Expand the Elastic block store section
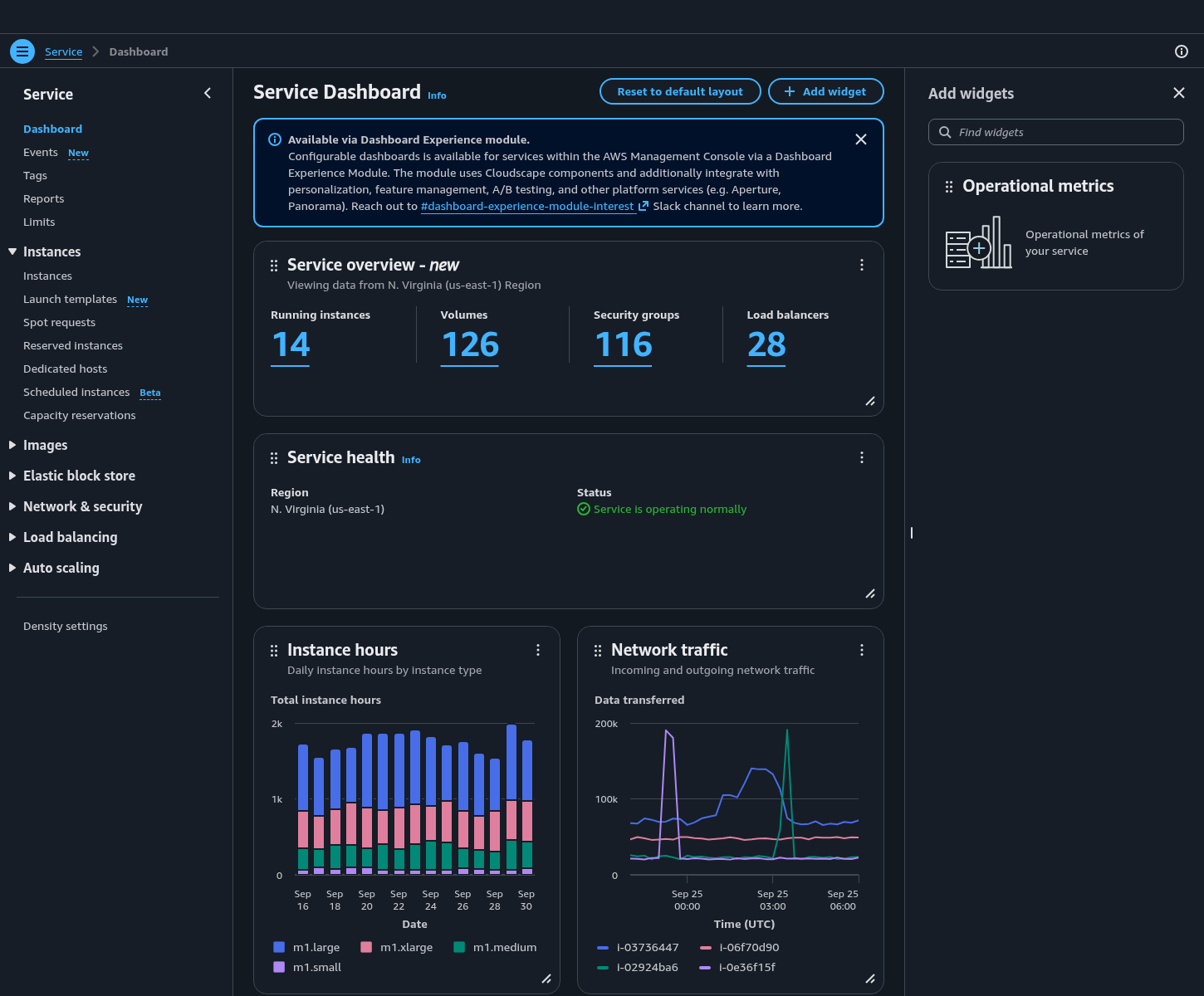The height and width of the screenshot is (996, 1204). (12, 476)
